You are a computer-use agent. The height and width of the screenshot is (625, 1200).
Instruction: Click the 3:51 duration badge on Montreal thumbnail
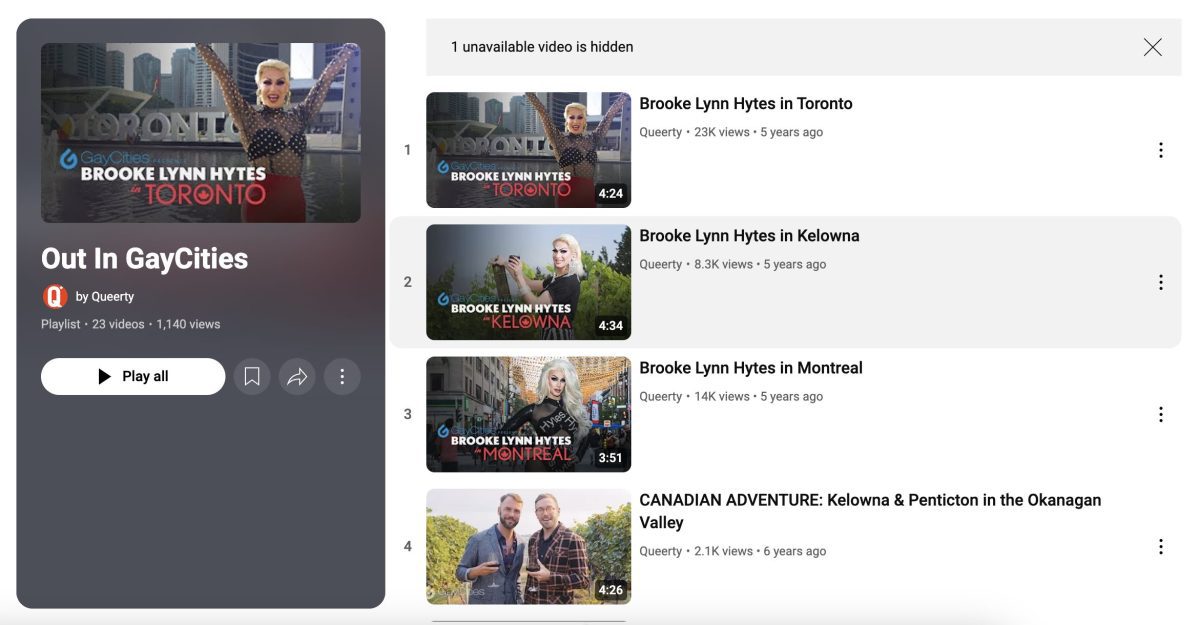(610, 458)
